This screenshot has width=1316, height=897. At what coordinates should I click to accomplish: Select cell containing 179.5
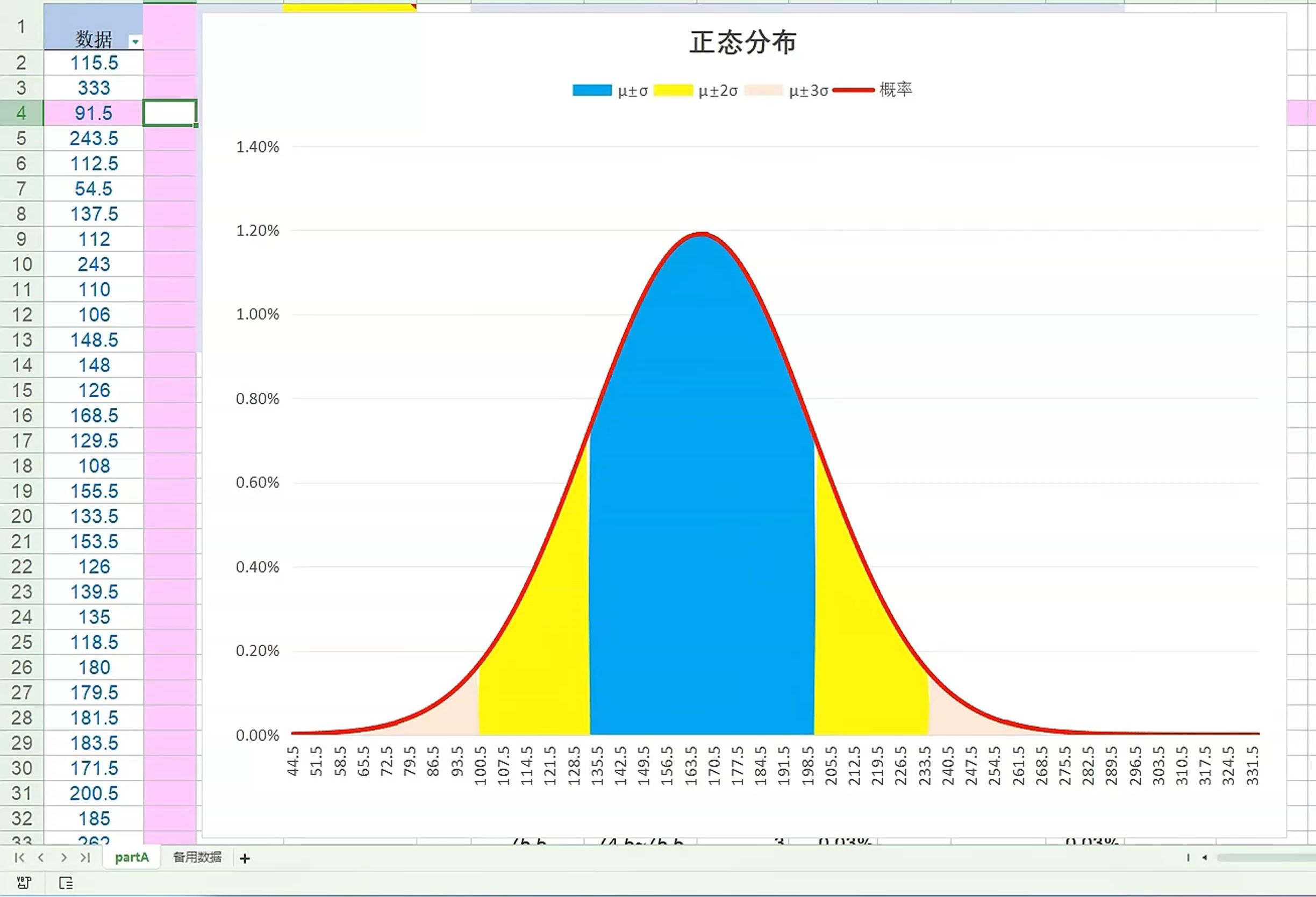[x=94, y=693]
